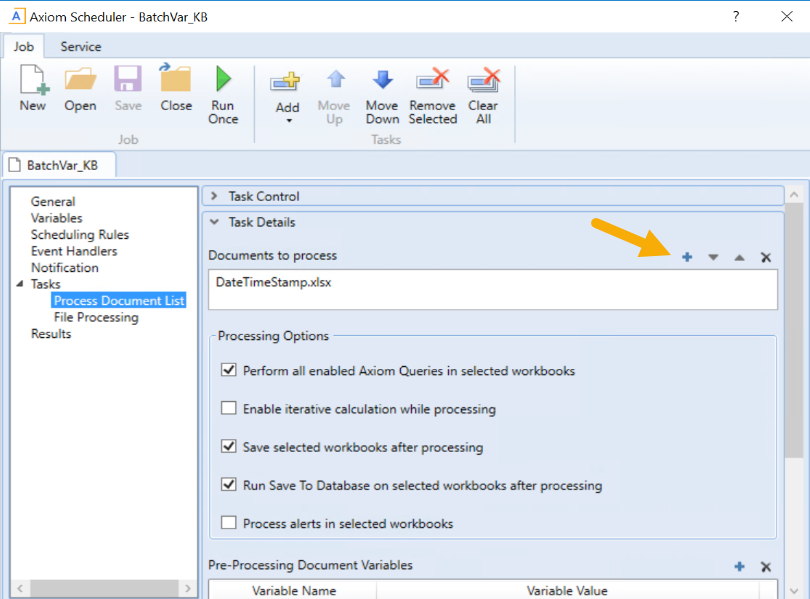Open File Processing task in tree
This screenshot has height=599, width=810.
[x=96, y=318]
